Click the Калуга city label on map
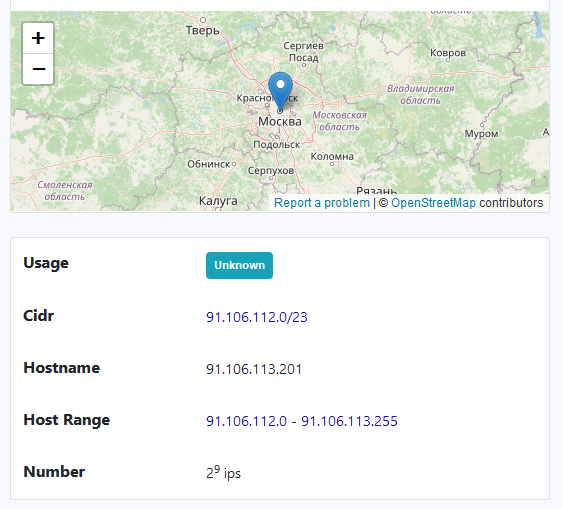 click(x=218, y=201)
